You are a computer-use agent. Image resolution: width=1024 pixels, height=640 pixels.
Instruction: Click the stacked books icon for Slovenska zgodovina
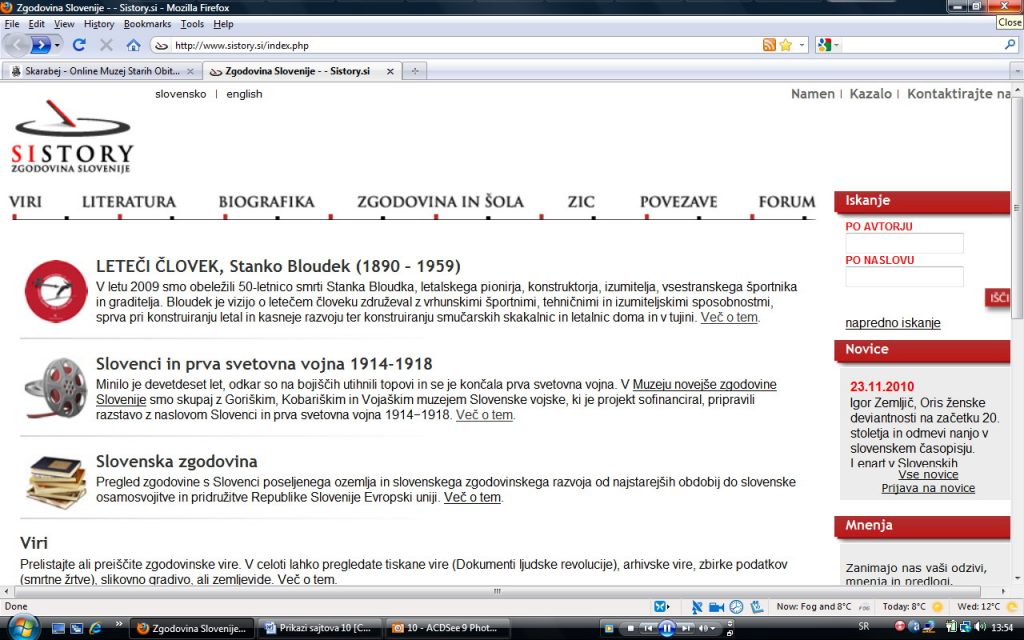click(56, 479)
